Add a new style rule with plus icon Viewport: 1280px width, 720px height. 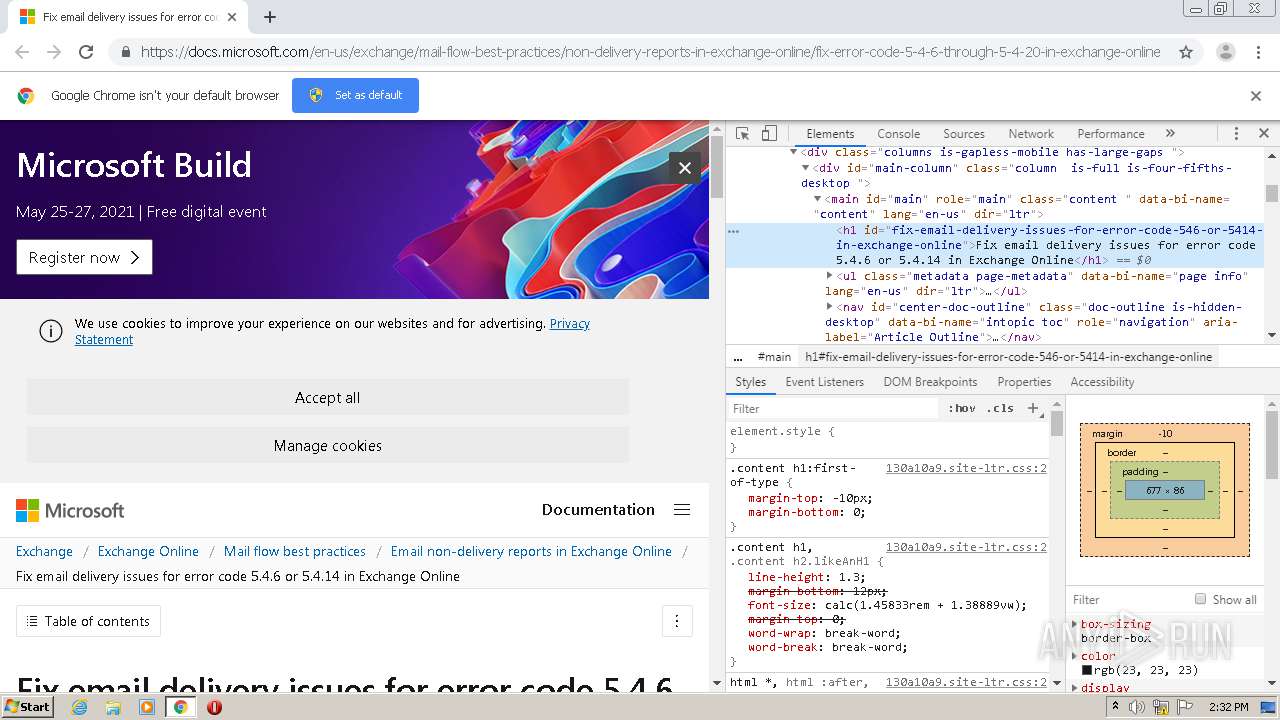click(1033, 408)
